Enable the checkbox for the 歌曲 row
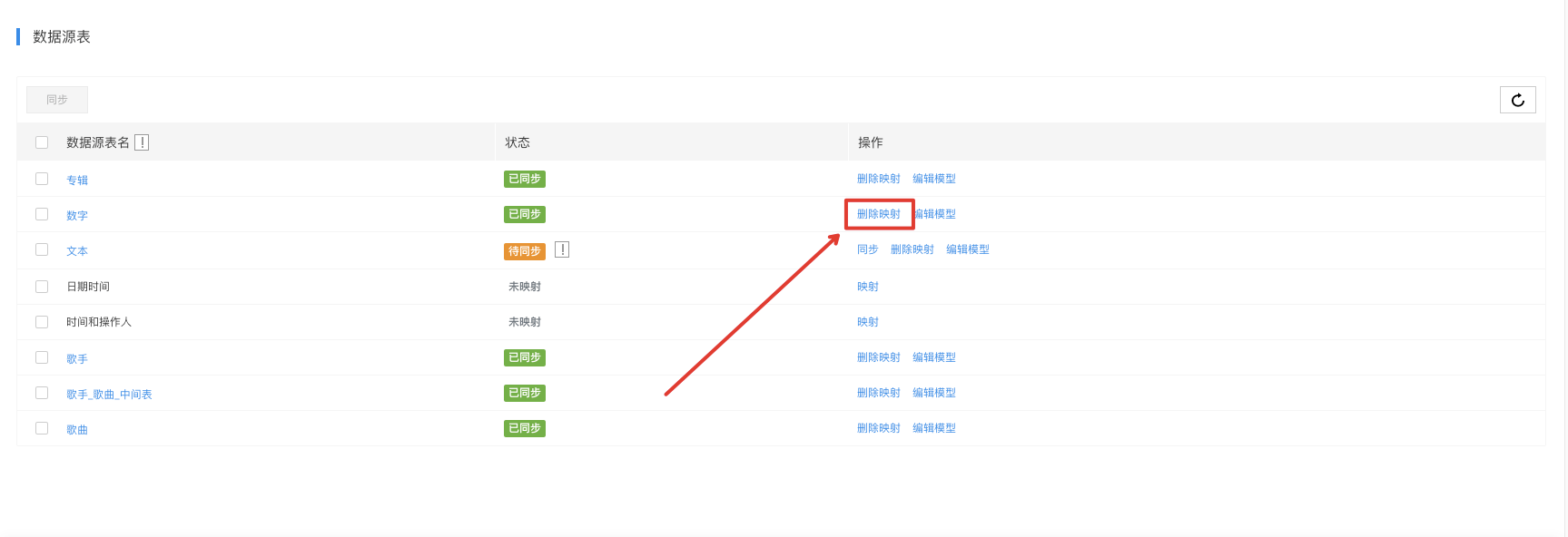This screenshot has height=537, width=1568. (42, 428)
